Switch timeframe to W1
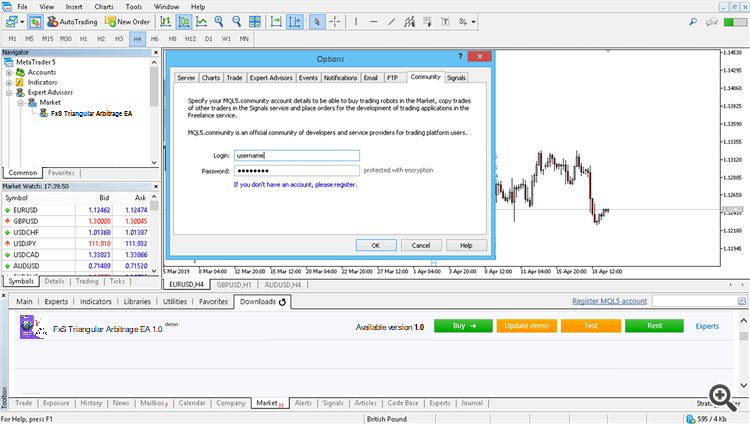Screen dimensions: 750x424 (x=226, y=39)
